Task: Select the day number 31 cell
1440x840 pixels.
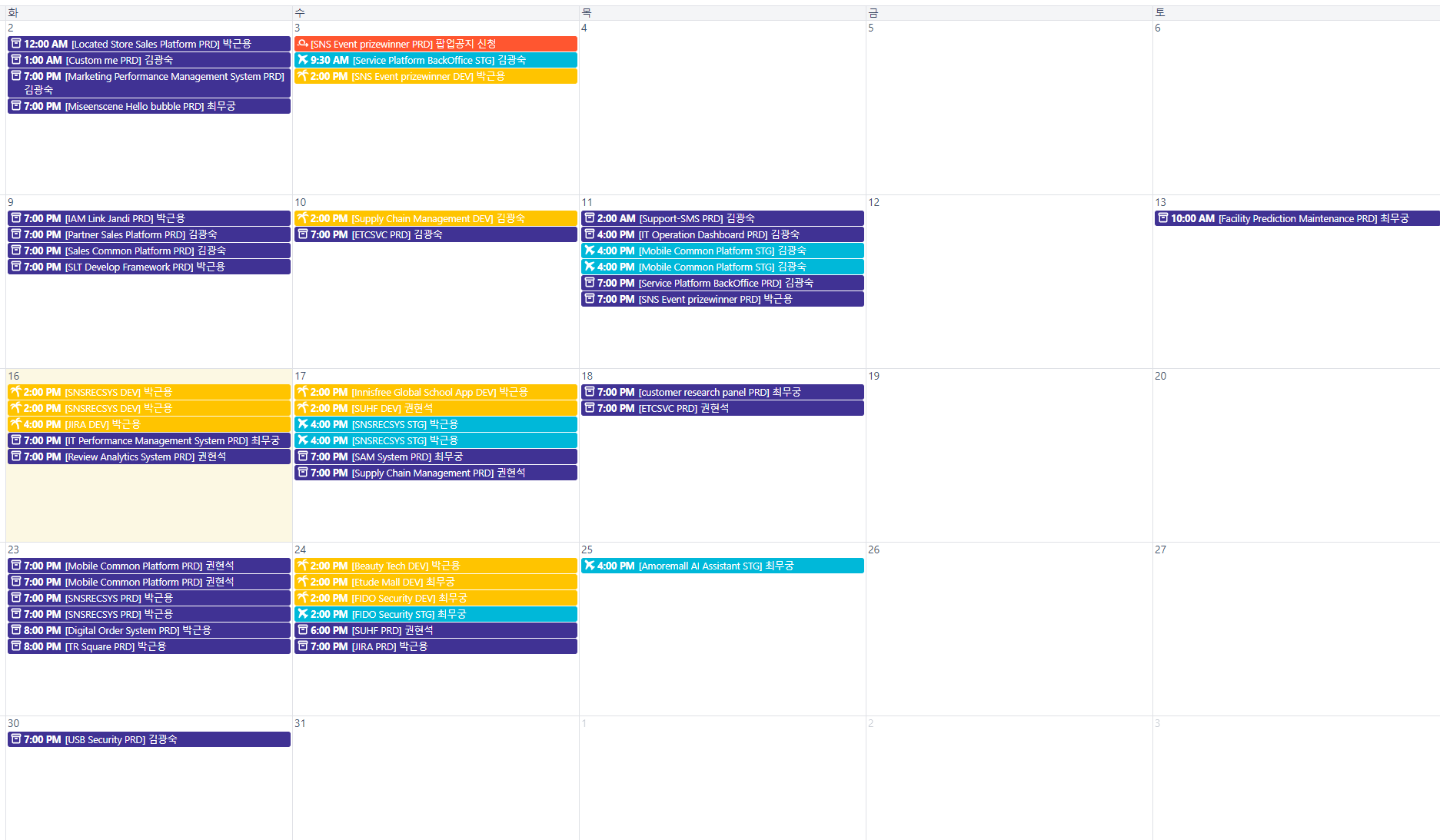Action: [x=300, y=723]
